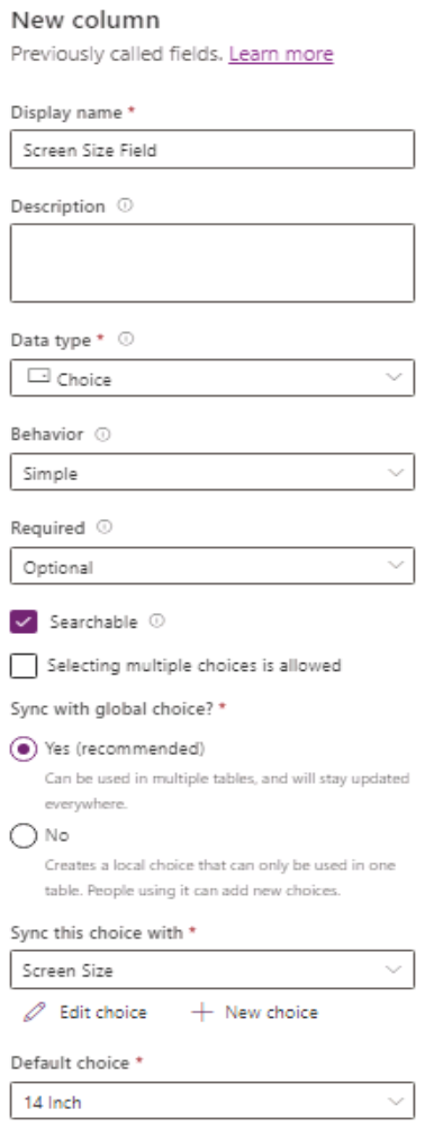Click inside the Description text box
Viewport: 425px width, 1145px height.
[x=212, y=263]
